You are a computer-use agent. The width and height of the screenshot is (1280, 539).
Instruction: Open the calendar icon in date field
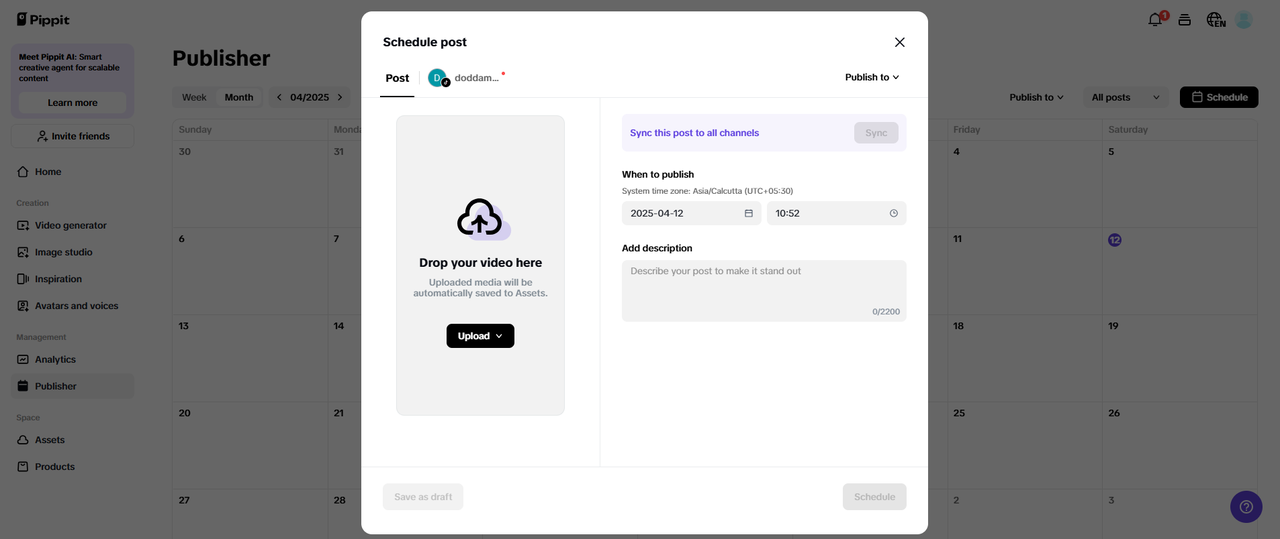[748, 213]
